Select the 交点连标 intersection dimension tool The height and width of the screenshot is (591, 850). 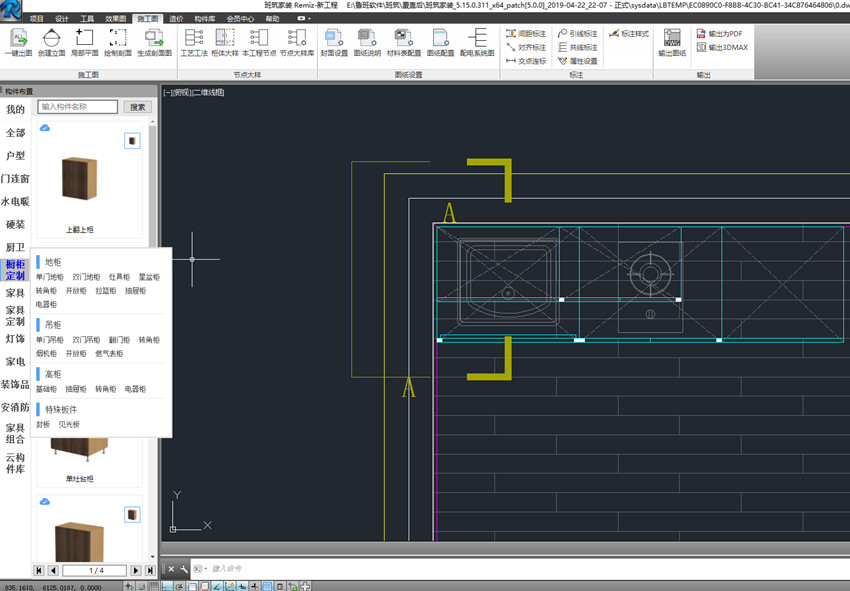526,61
